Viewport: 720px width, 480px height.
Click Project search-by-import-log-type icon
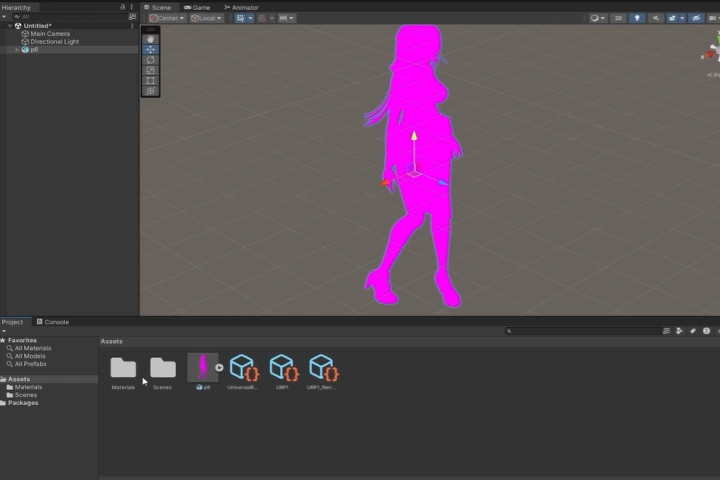[x=706, y=331]
